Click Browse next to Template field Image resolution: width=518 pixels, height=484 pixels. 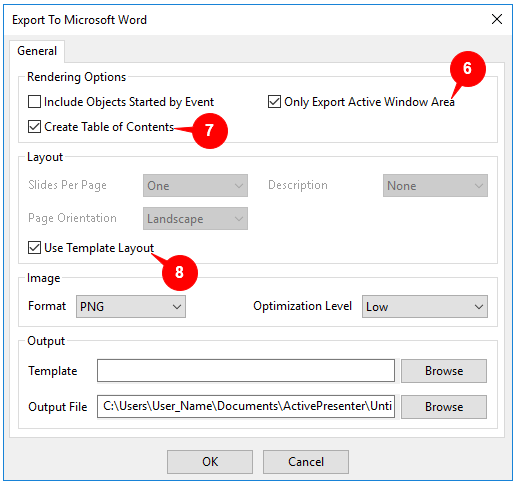click(444, 371)
